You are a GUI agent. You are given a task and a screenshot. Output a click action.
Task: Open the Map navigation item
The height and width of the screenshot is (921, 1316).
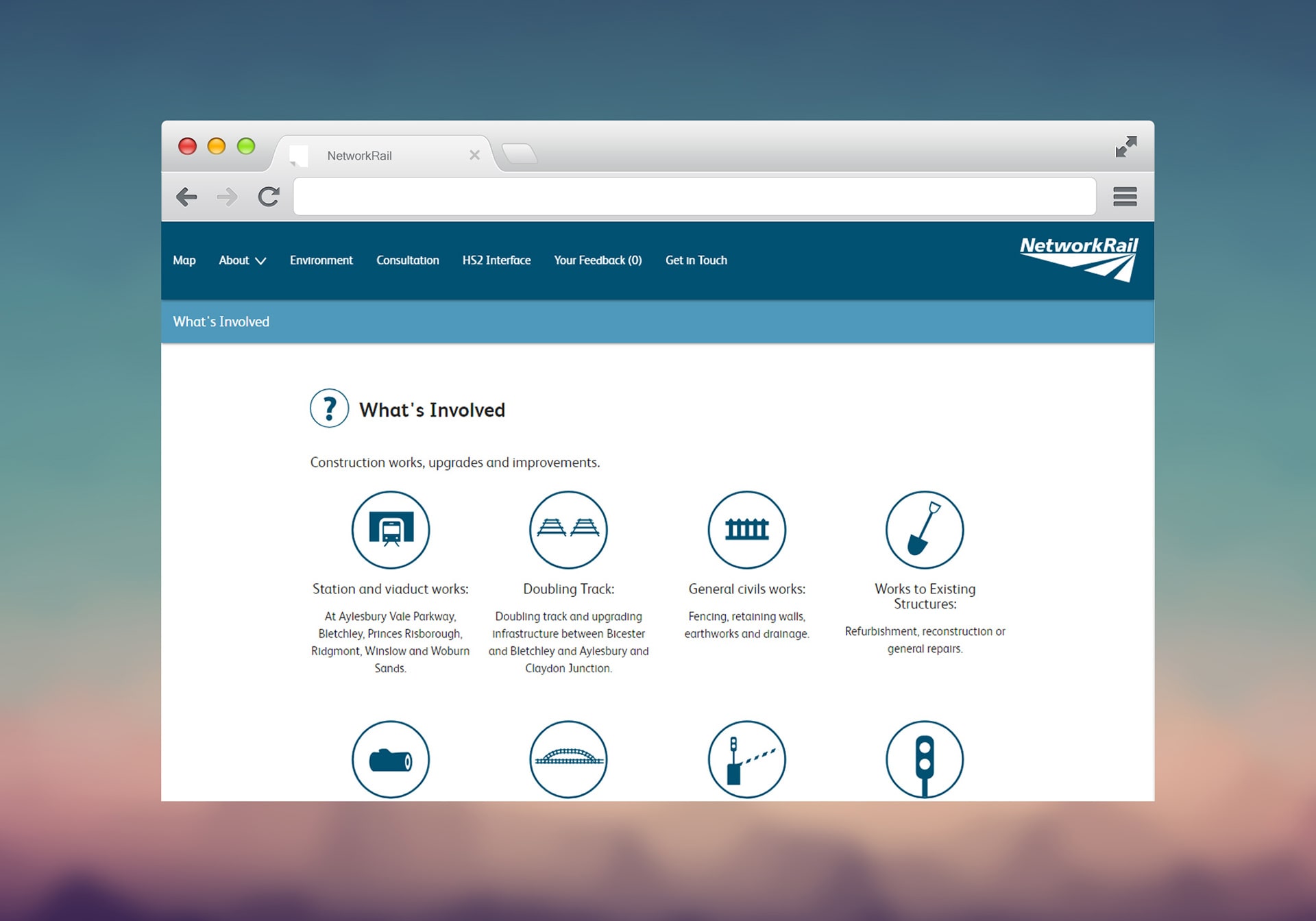tap(184, 260)
